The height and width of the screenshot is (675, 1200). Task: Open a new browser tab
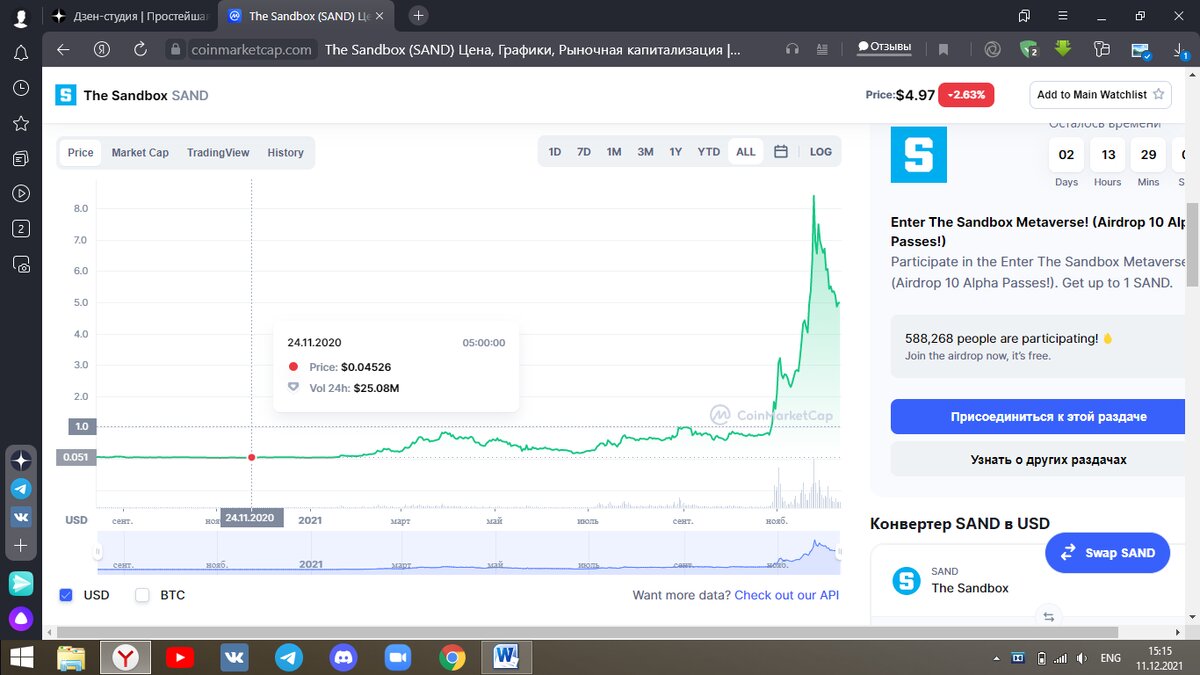click(418, 15)
